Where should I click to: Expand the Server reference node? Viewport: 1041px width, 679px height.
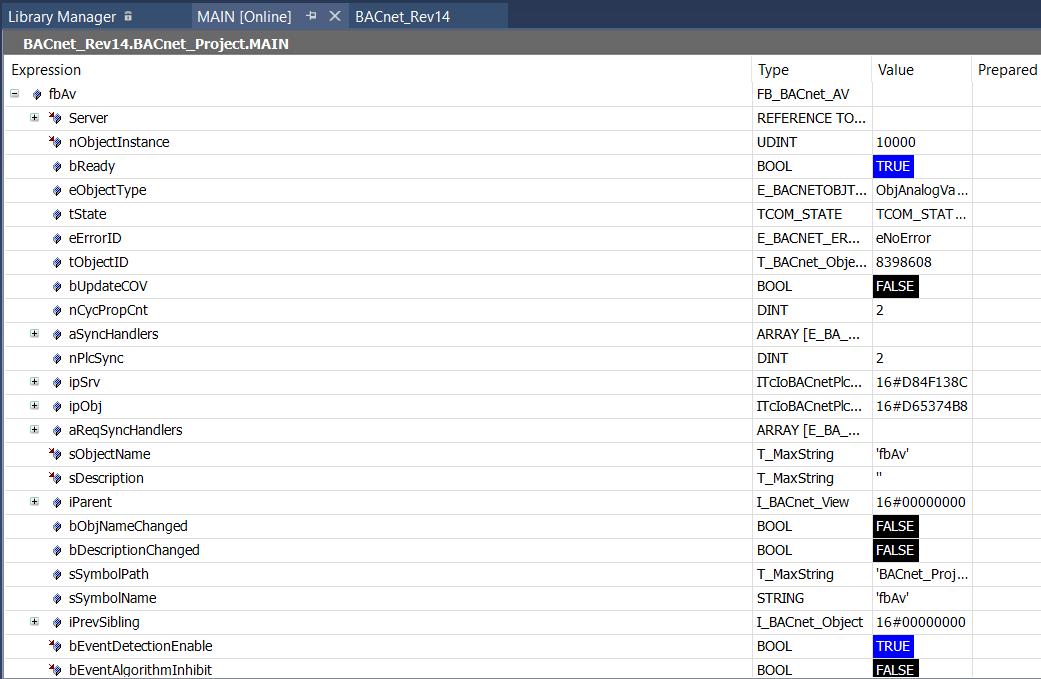click(35, 118)
